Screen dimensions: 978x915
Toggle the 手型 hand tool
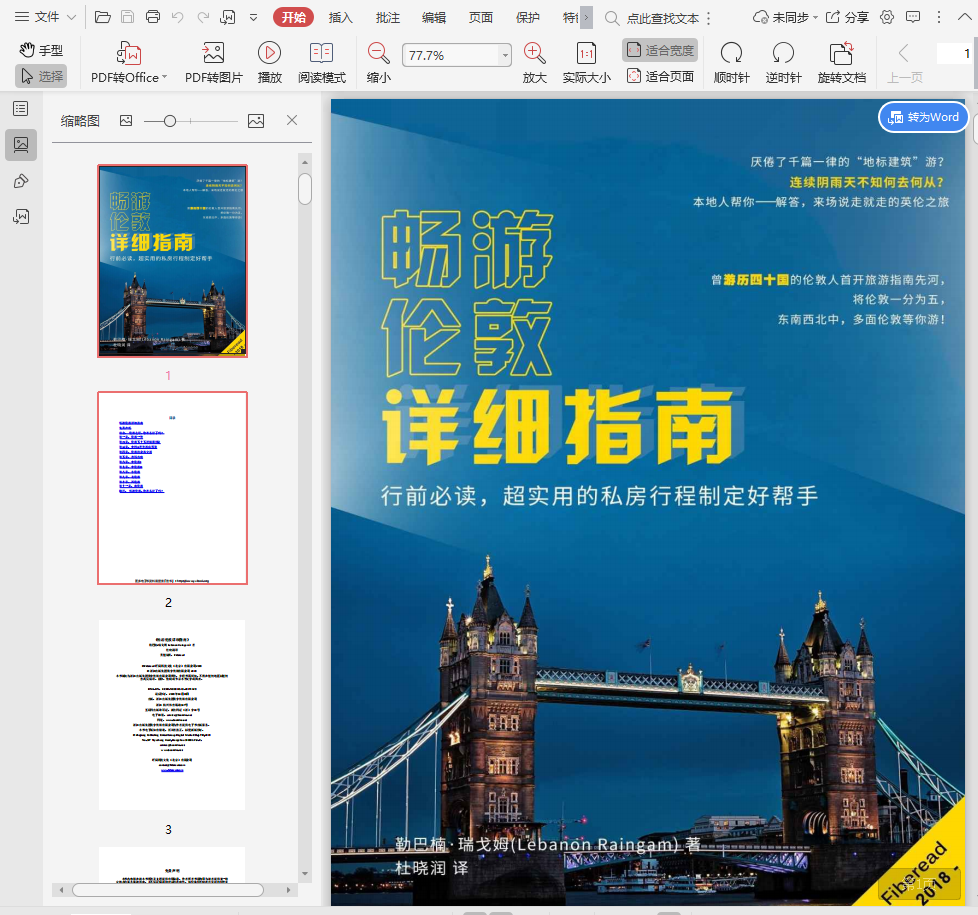pos(41,50)
